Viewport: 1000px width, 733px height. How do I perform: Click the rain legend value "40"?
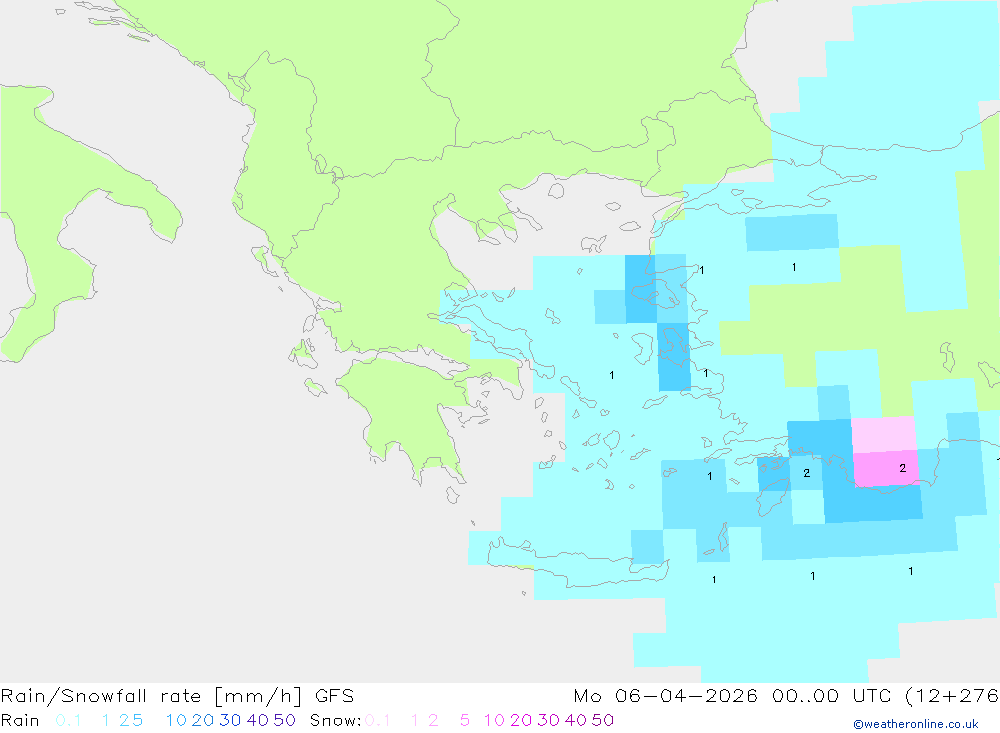click(x=258, y=720)
